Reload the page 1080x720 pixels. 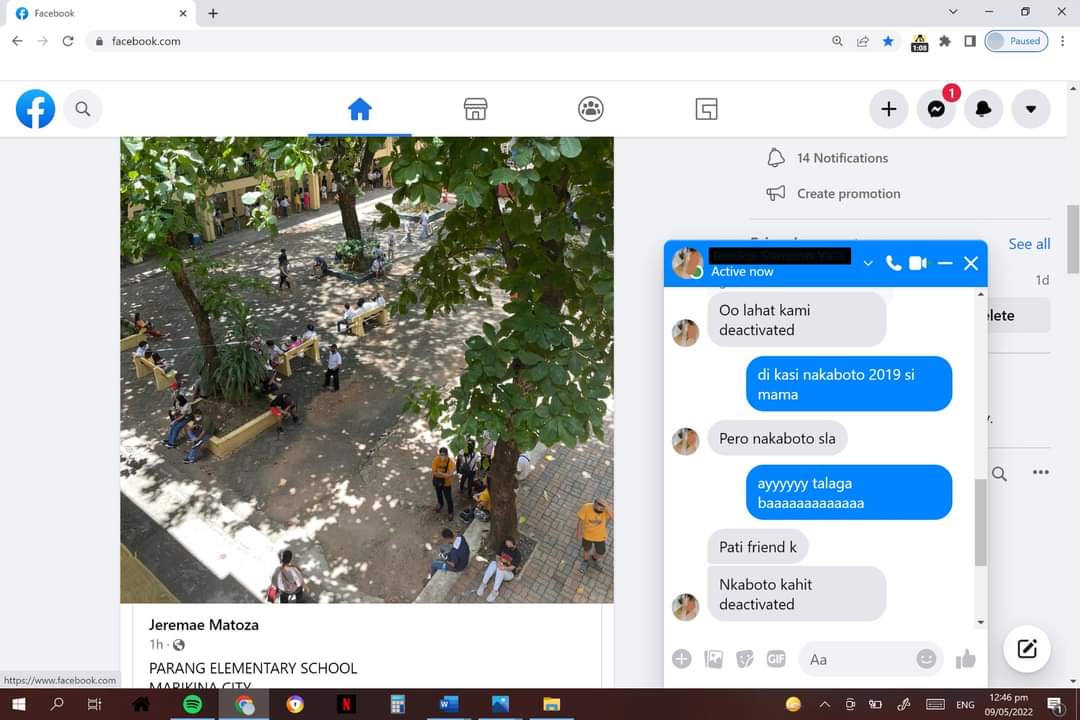(68, 41)
